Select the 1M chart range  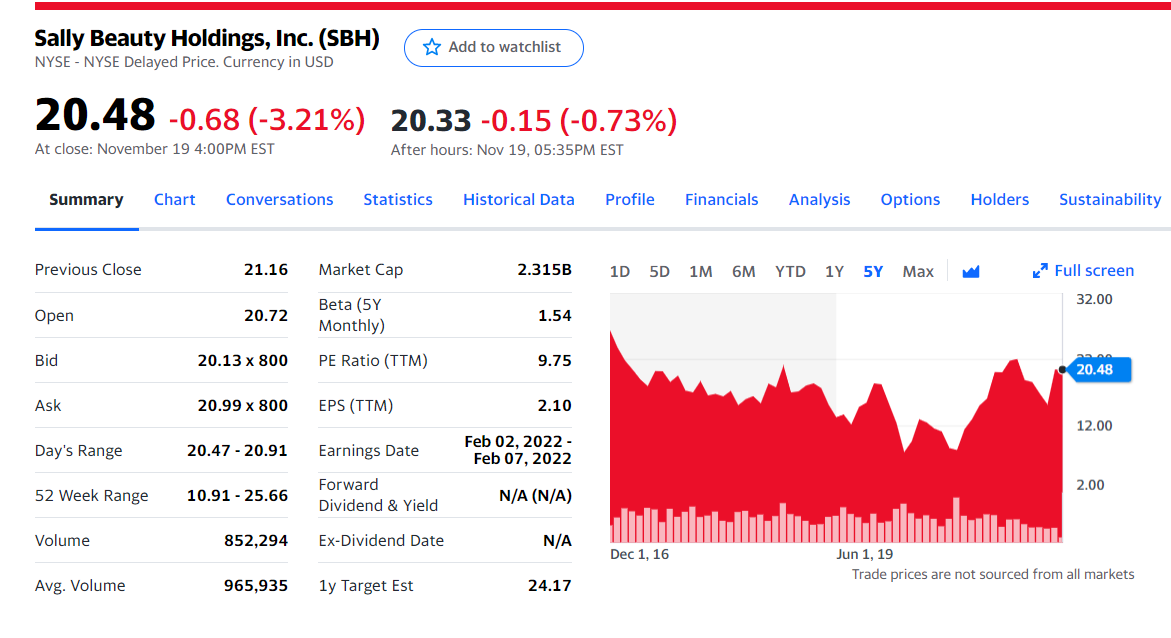(x=701, y=271)
